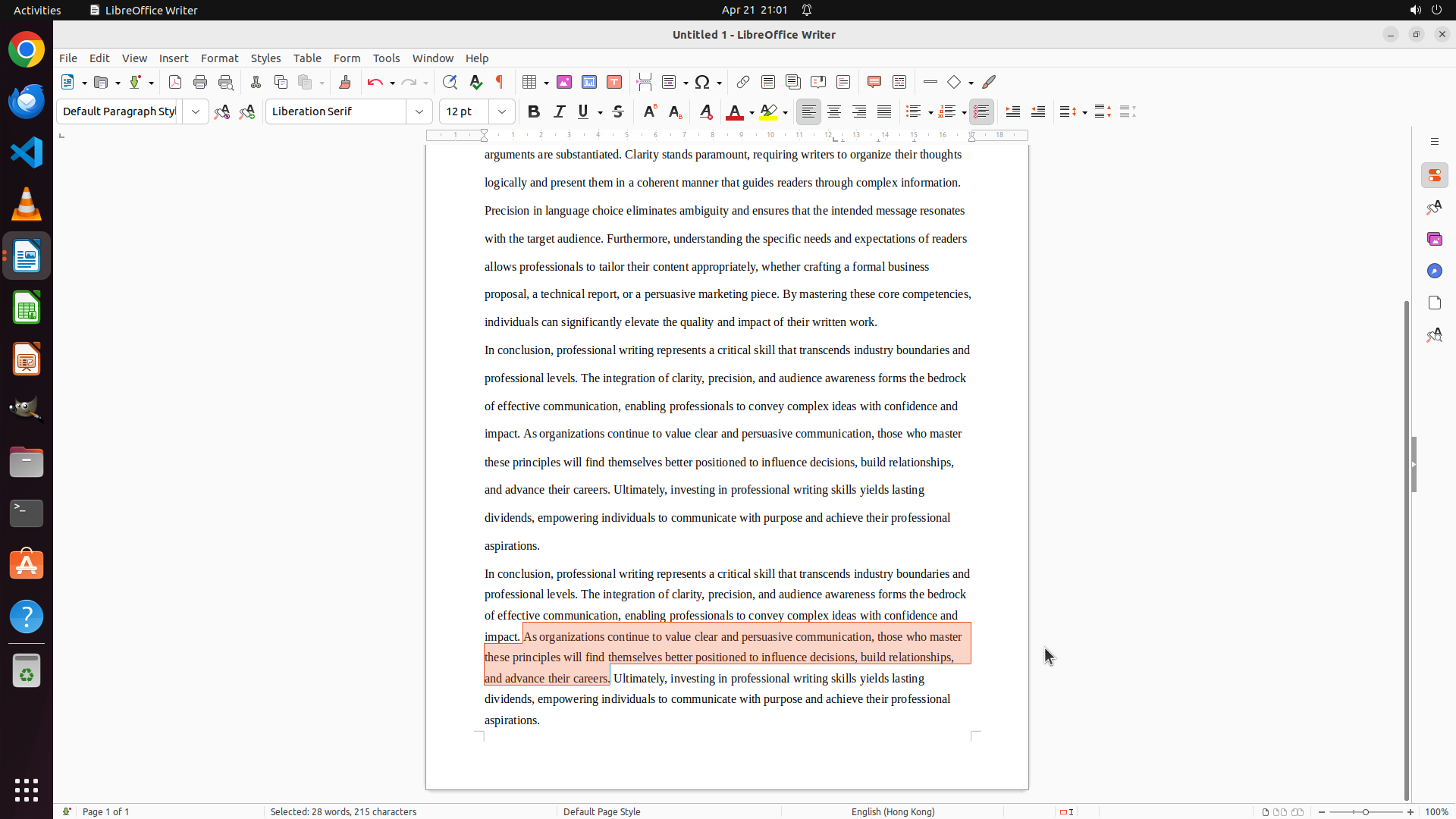
Task: Click Default Page Style in status bar
Action: 601,811
